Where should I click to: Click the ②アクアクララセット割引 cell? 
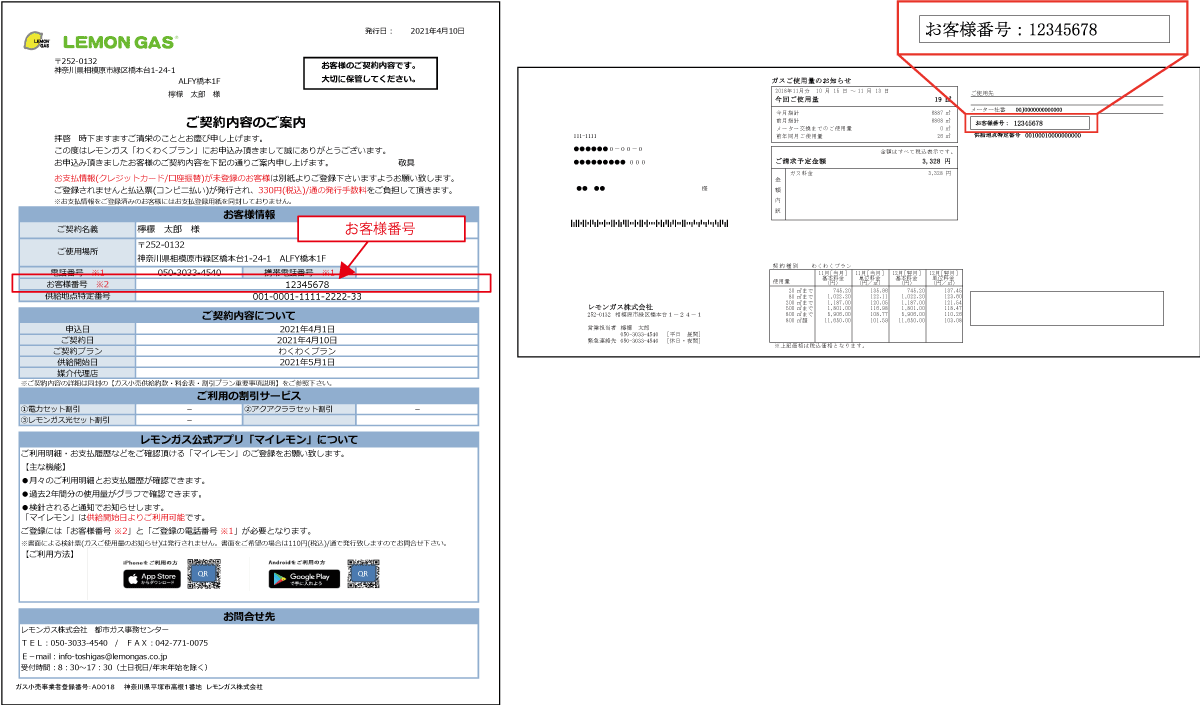point(298,409)
